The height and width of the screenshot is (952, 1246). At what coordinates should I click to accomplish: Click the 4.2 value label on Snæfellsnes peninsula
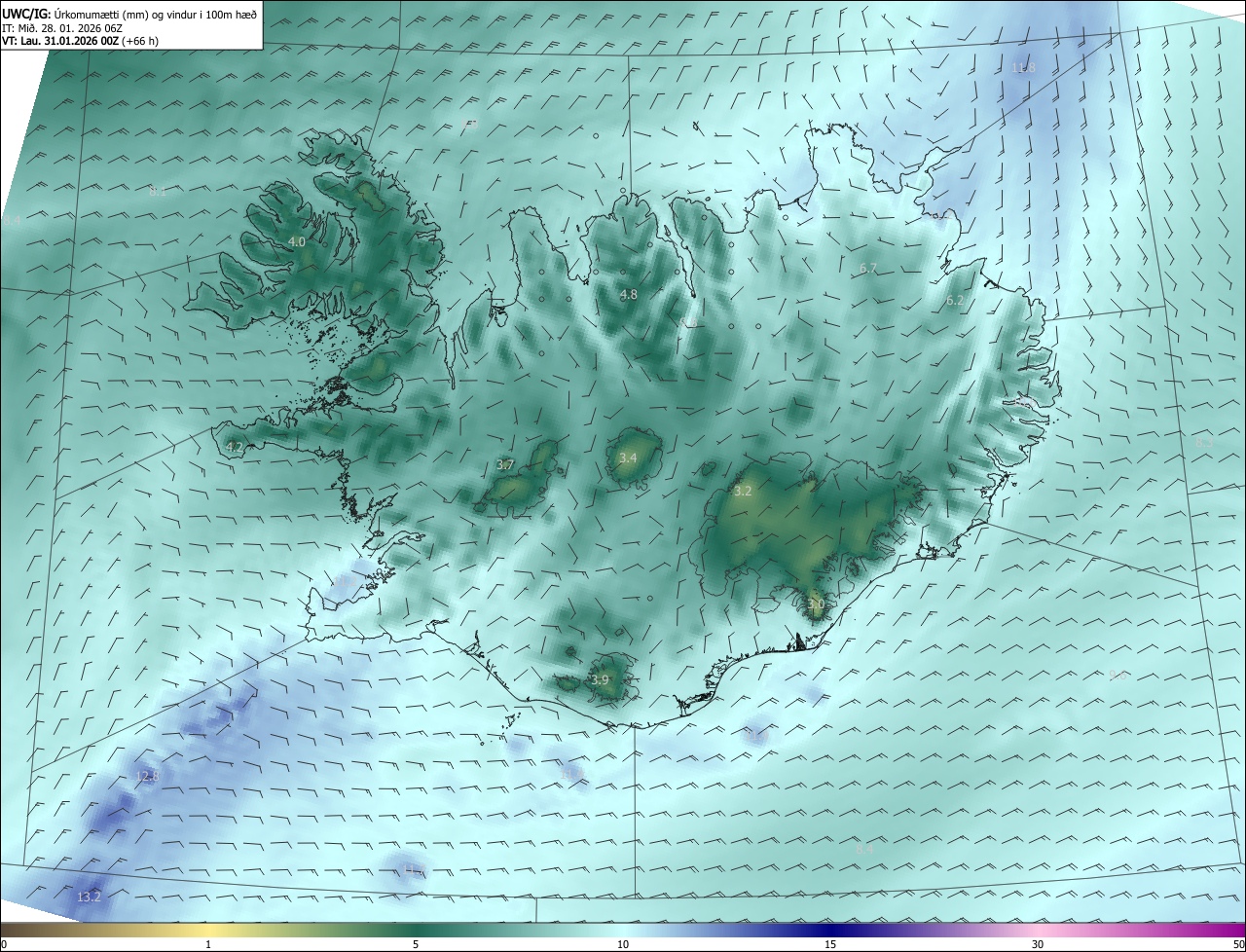coord(234,447)
